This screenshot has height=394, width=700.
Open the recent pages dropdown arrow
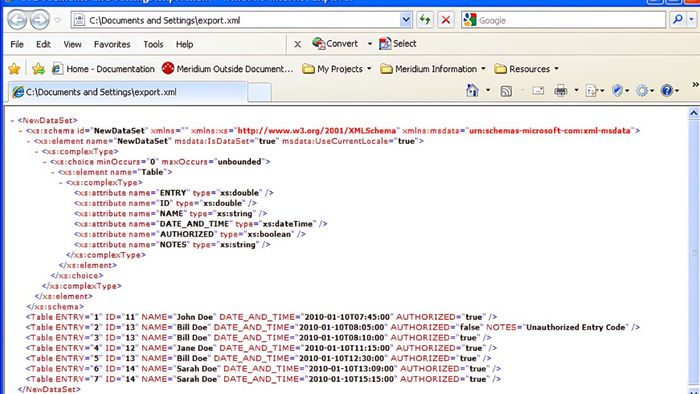(x=58, y=21)
